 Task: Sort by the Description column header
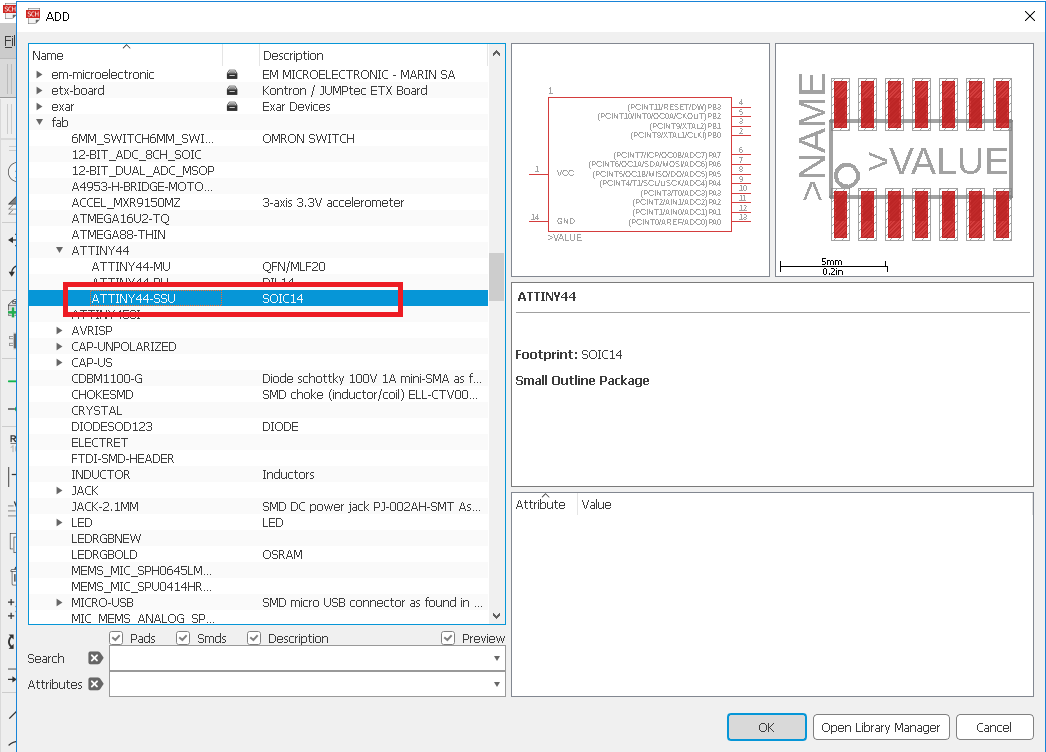(x=374, y=55)
